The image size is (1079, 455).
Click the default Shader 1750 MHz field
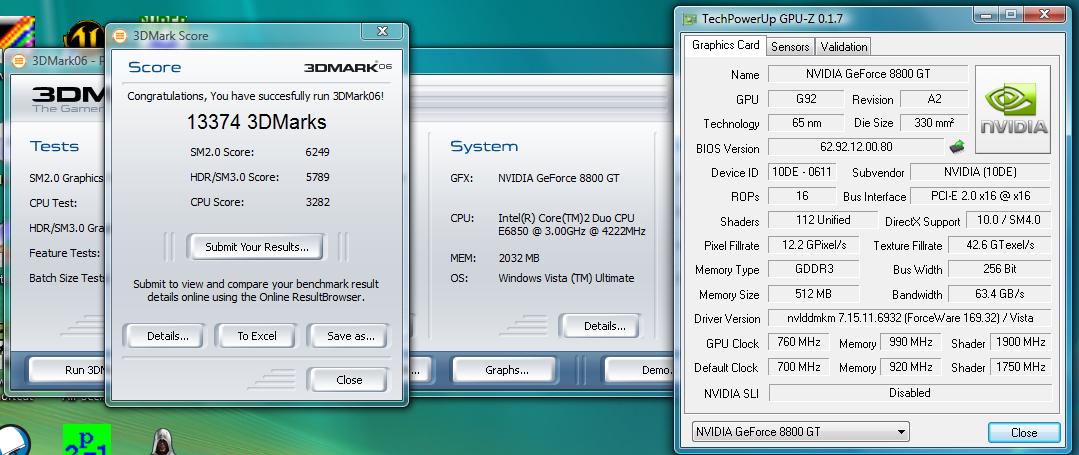click(1021, 367)
